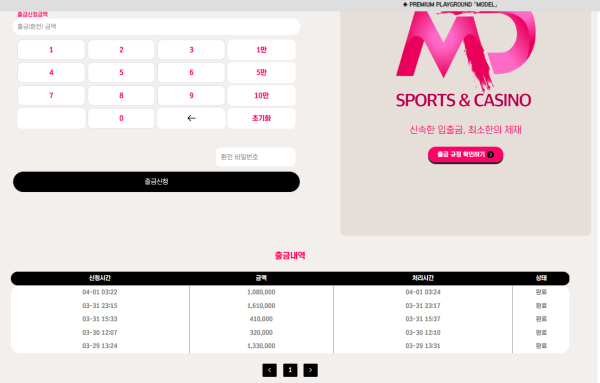Tap keypad digit 9
Viewport: 600px width, 383px height.
(191, 95)
